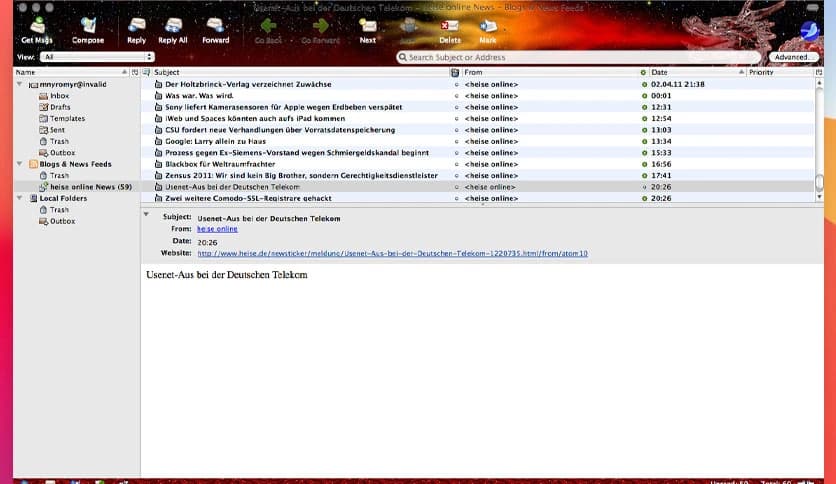
Task: Click the message list scroll down arrow
Action: [819, 197]
